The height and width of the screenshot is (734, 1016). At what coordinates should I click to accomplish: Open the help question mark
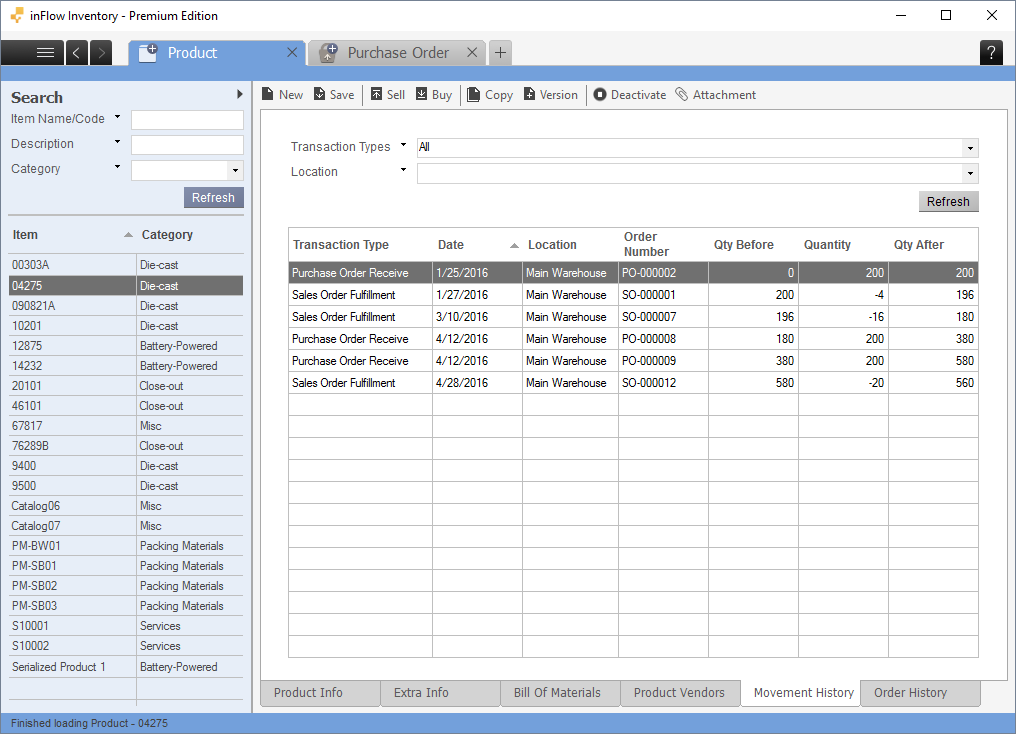(991, 52)
